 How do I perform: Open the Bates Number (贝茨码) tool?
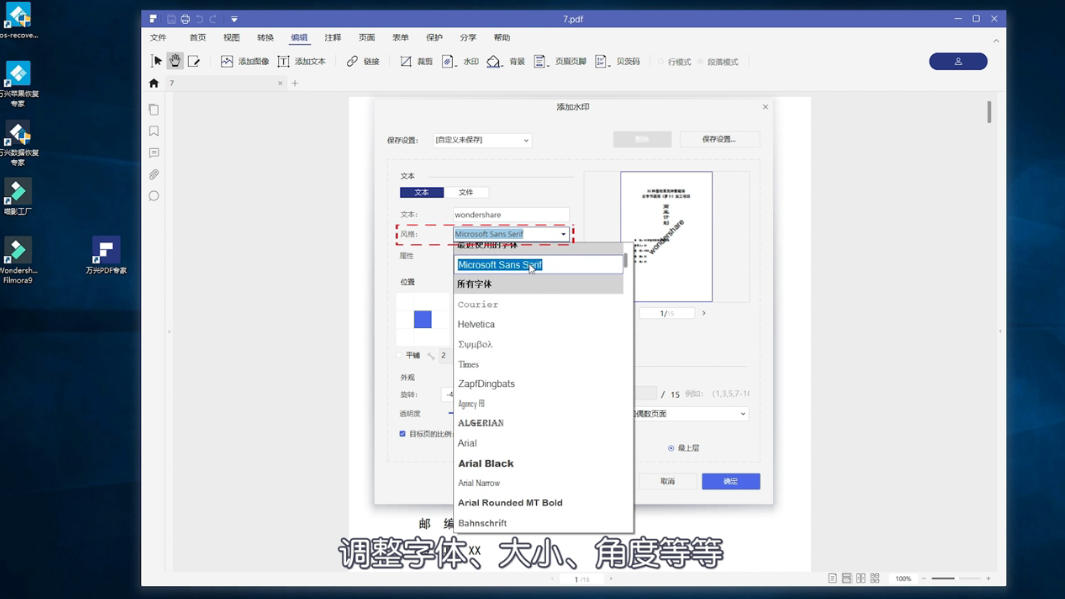click(617, 61)
